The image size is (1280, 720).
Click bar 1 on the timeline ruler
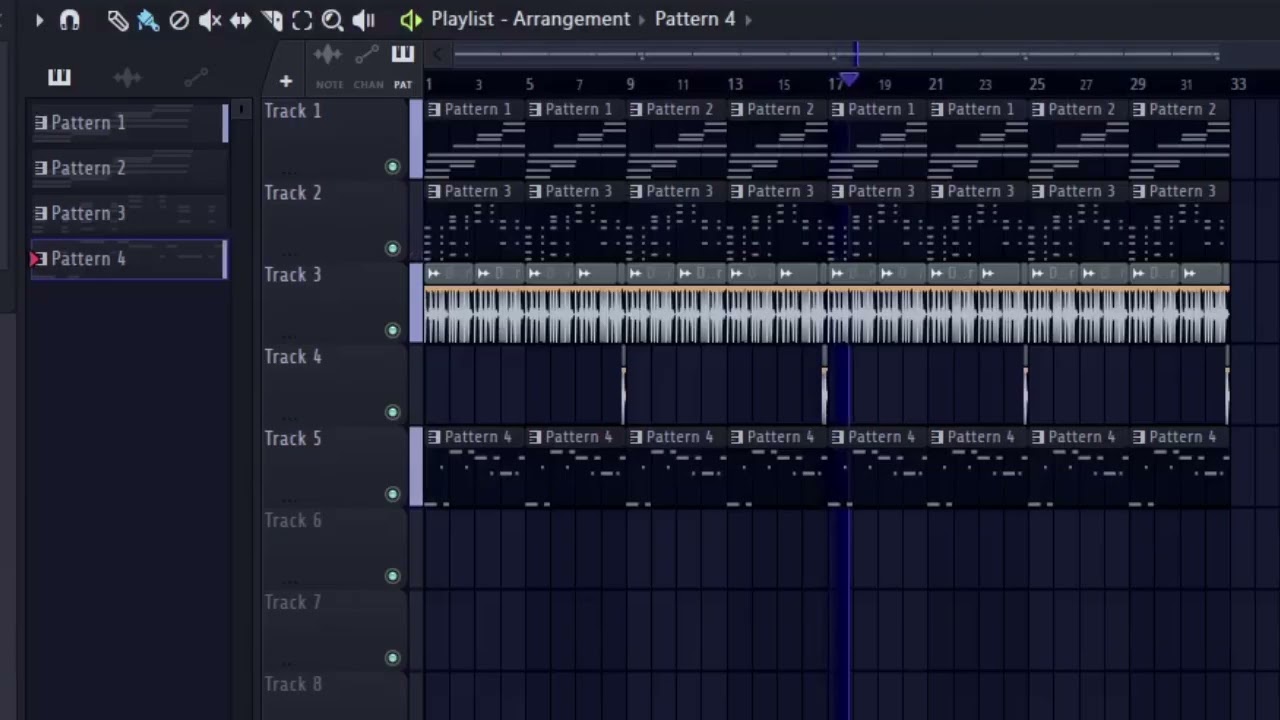[x=429, y=85]
